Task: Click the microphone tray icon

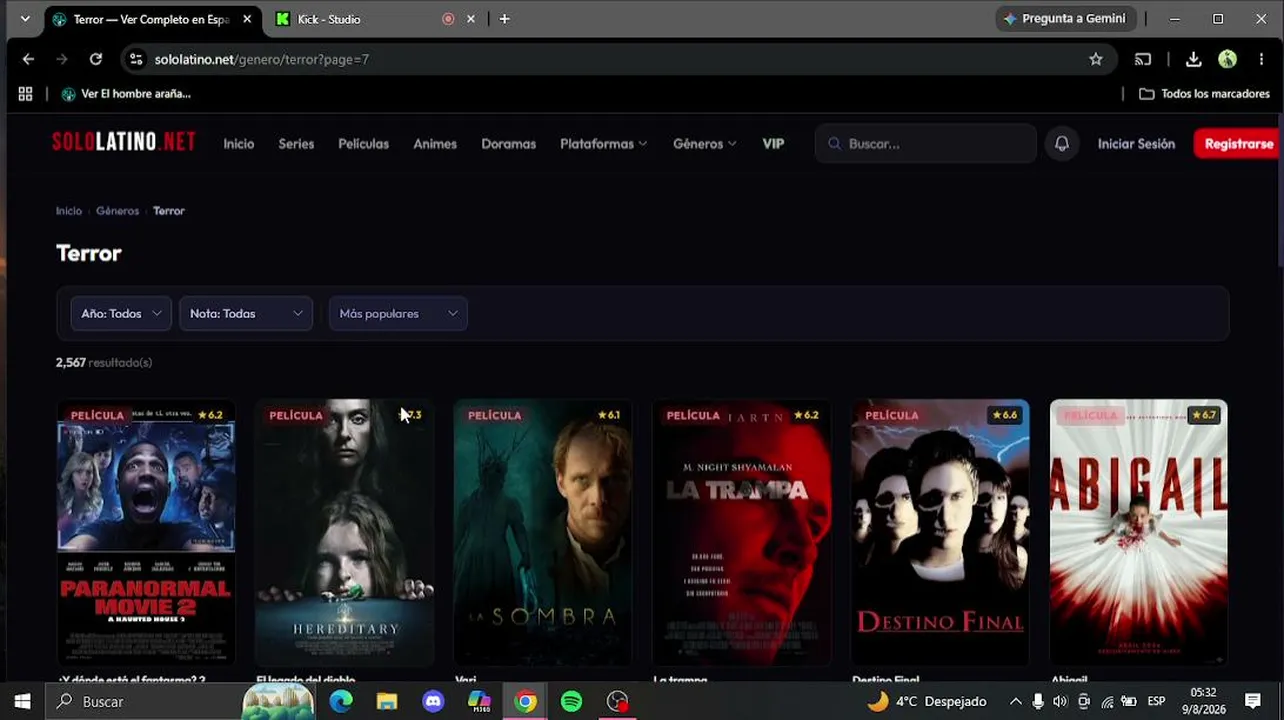Action: click(1038, 701)
